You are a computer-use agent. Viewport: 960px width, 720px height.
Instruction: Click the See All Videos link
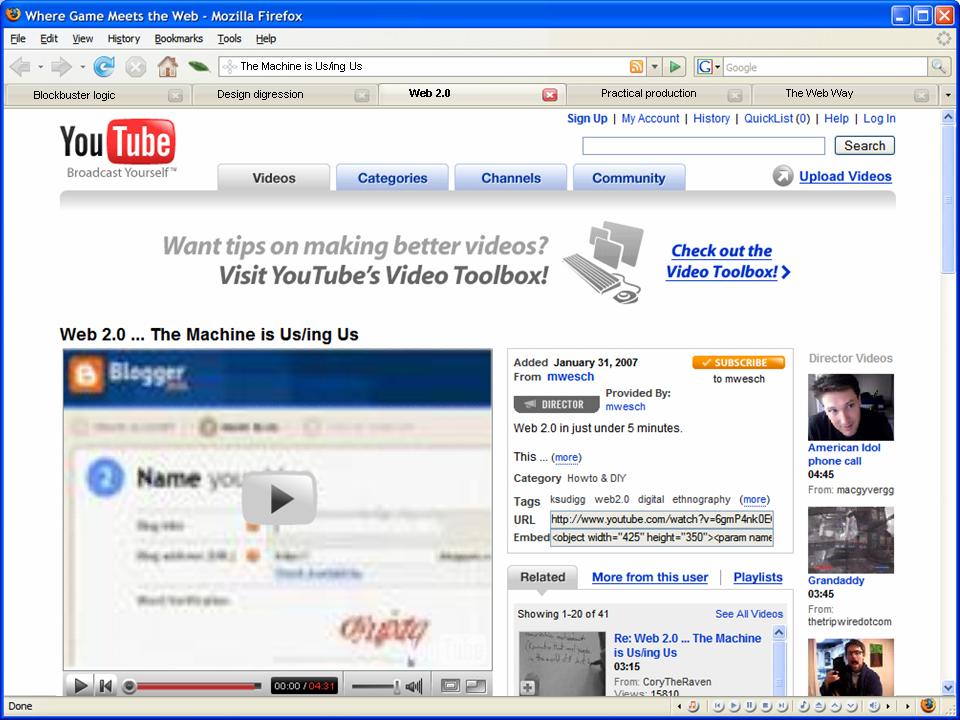pyautogui.click(x=749, y=614)
